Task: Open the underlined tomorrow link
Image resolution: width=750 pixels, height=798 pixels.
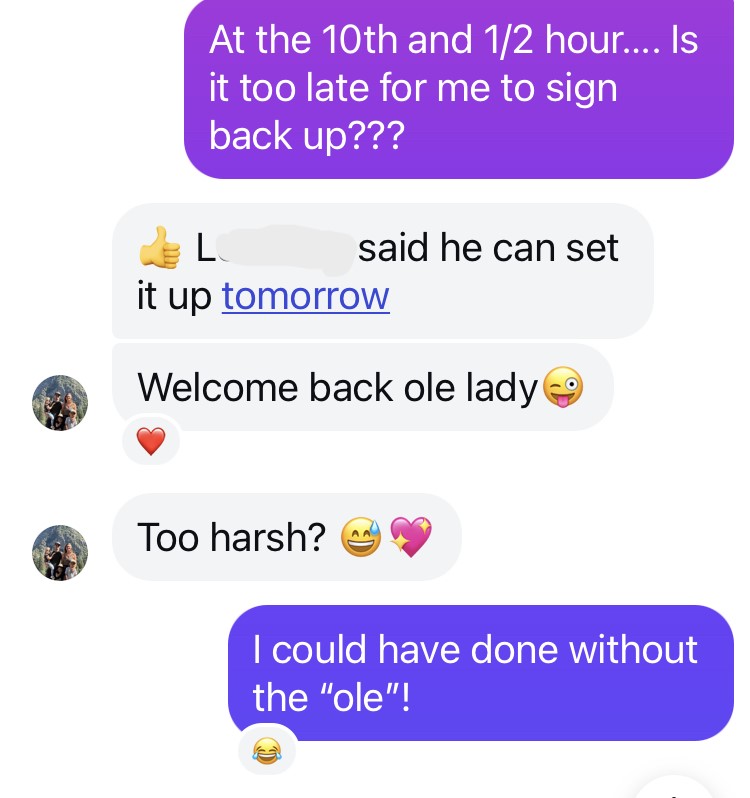Action: tap(306, 296)
